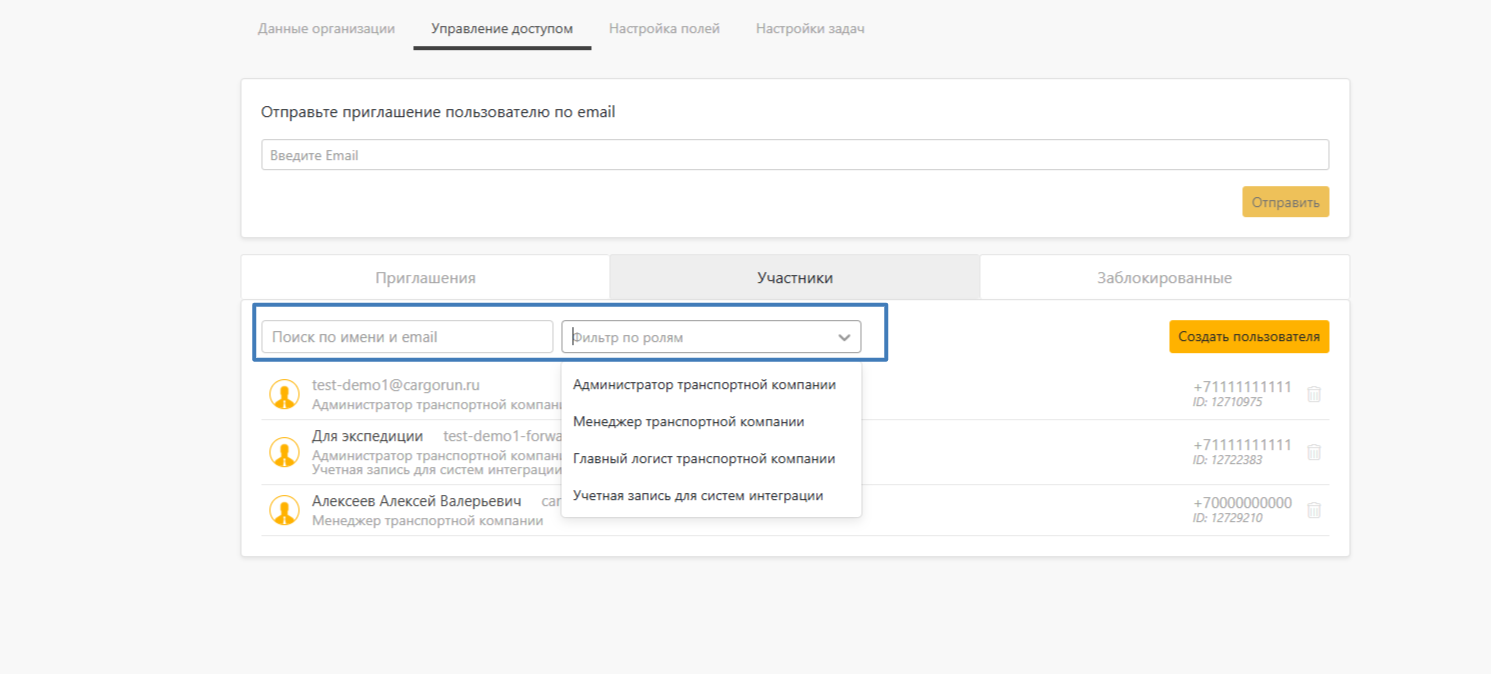Screen dimensions: 1491x674
Task: Select Учетная запись для систем интеграции option
Action: (x=698, y=495)
